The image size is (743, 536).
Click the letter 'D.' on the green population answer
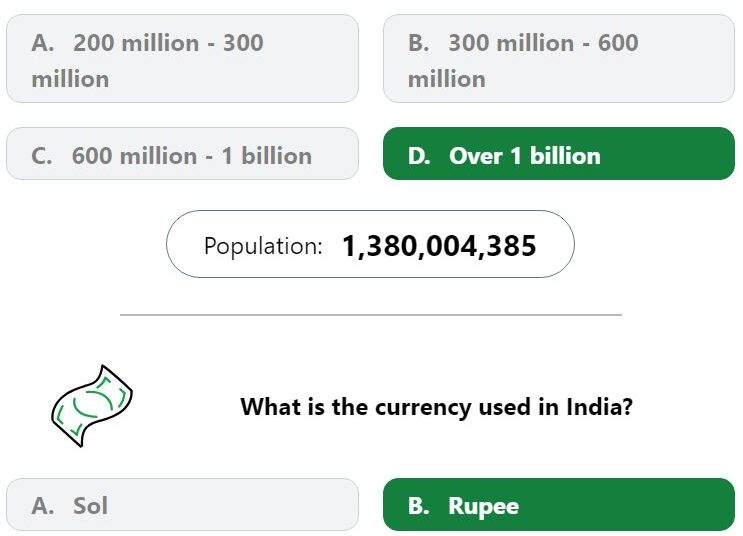419,156
